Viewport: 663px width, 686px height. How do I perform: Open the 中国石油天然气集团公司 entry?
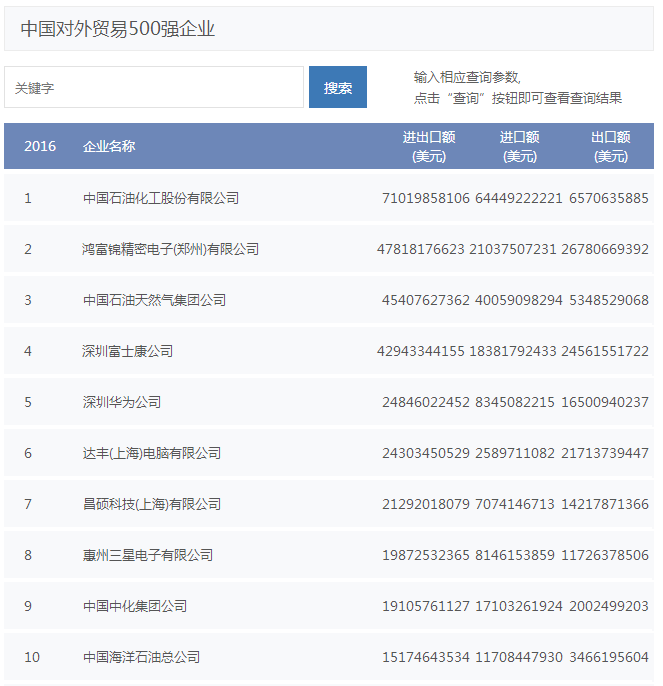coord(154,300)
